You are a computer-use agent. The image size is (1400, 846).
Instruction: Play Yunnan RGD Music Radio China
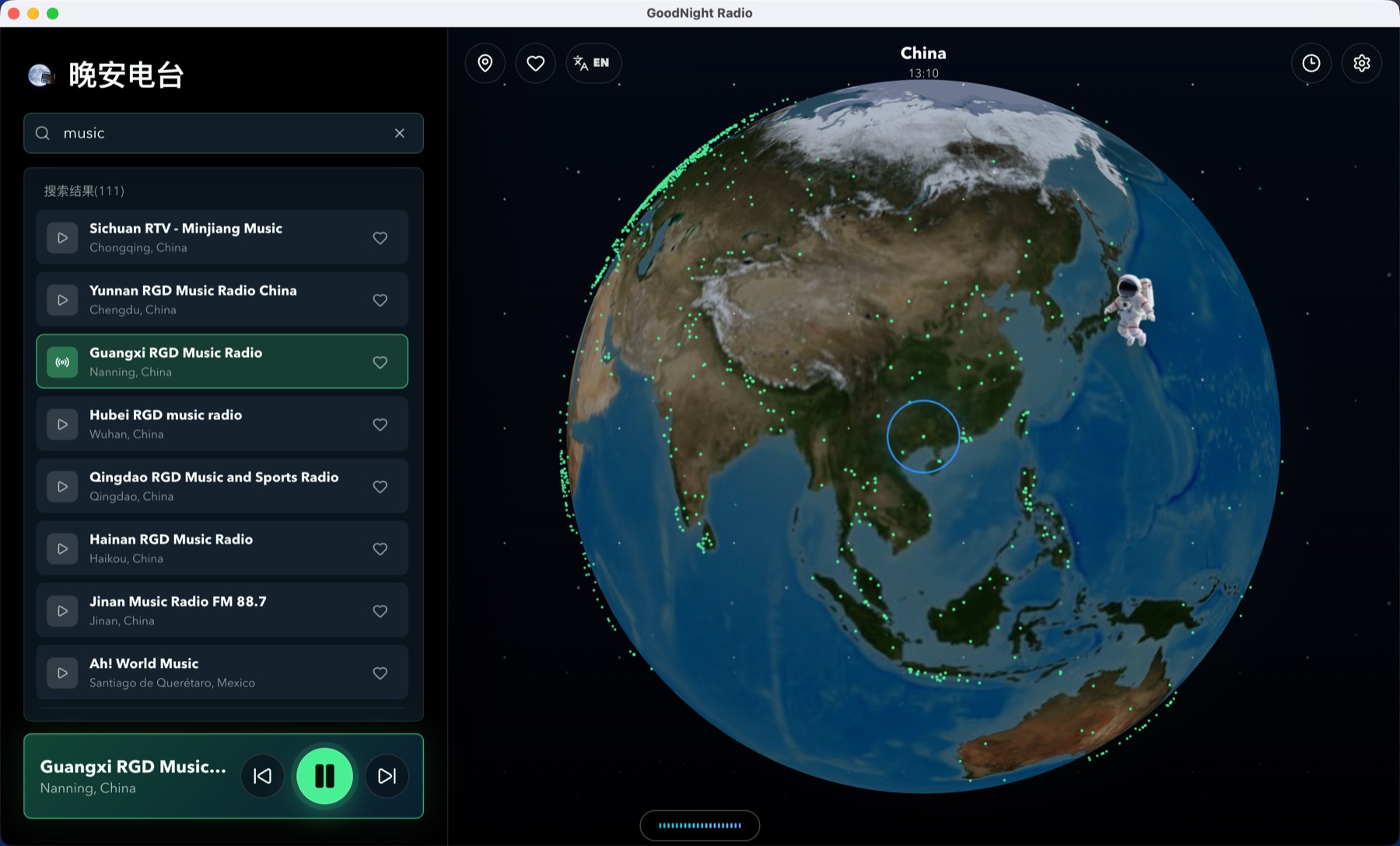pyautogui.click(x=62, y=300)
